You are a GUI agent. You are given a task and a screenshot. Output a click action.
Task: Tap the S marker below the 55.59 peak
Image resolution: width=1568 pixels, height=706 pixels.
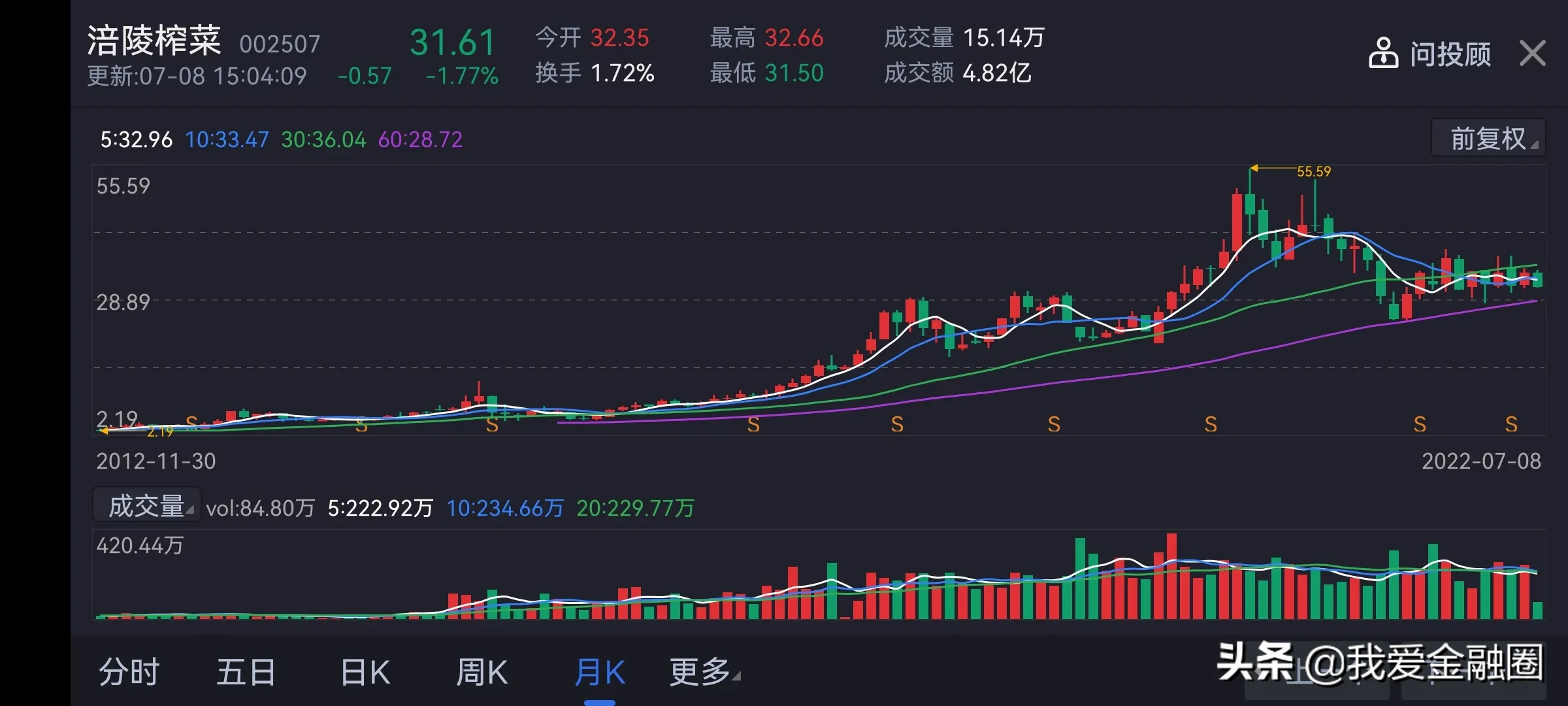(1211, 425)
